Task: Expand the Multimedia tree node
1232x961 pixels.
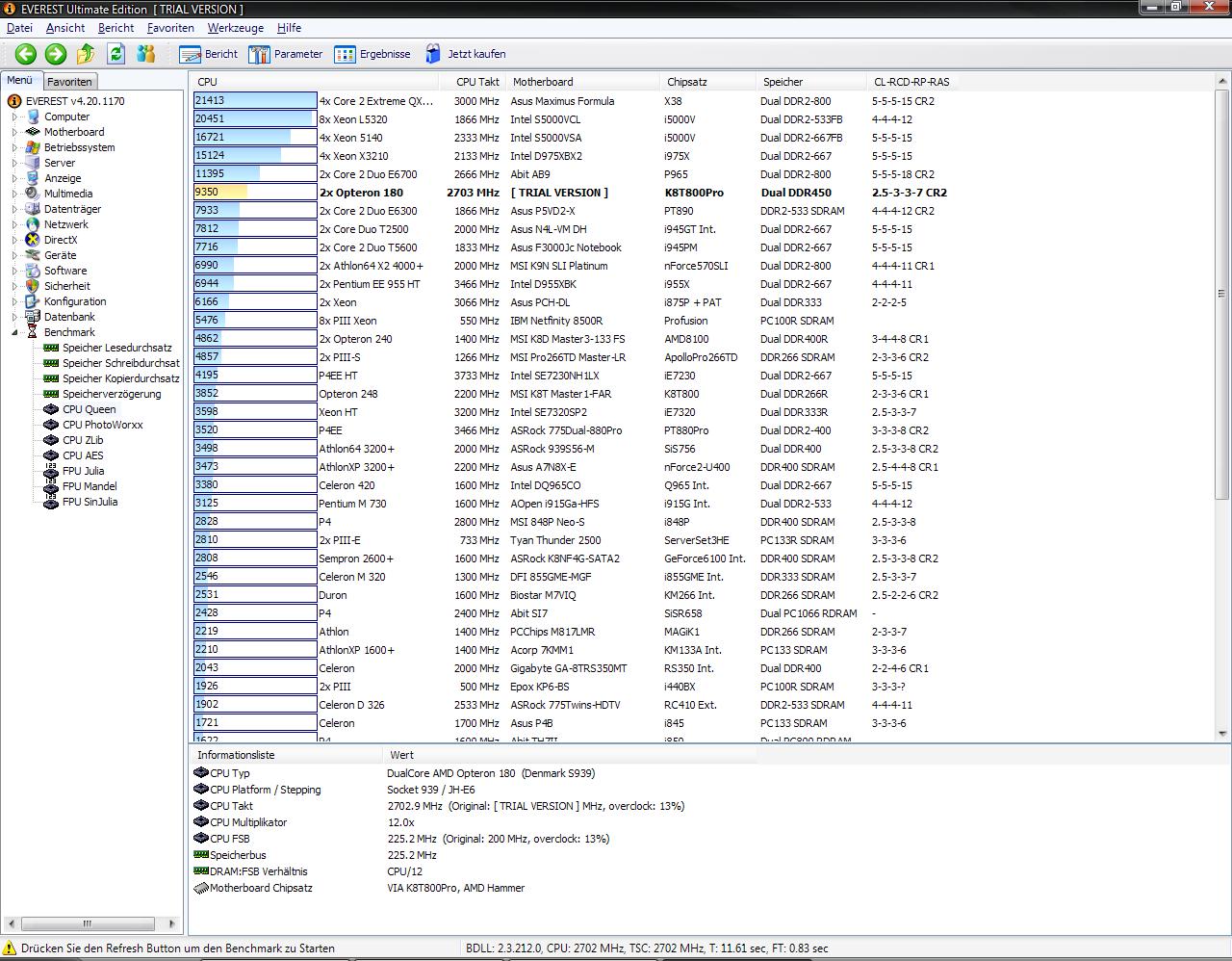Action: (14, 194)
